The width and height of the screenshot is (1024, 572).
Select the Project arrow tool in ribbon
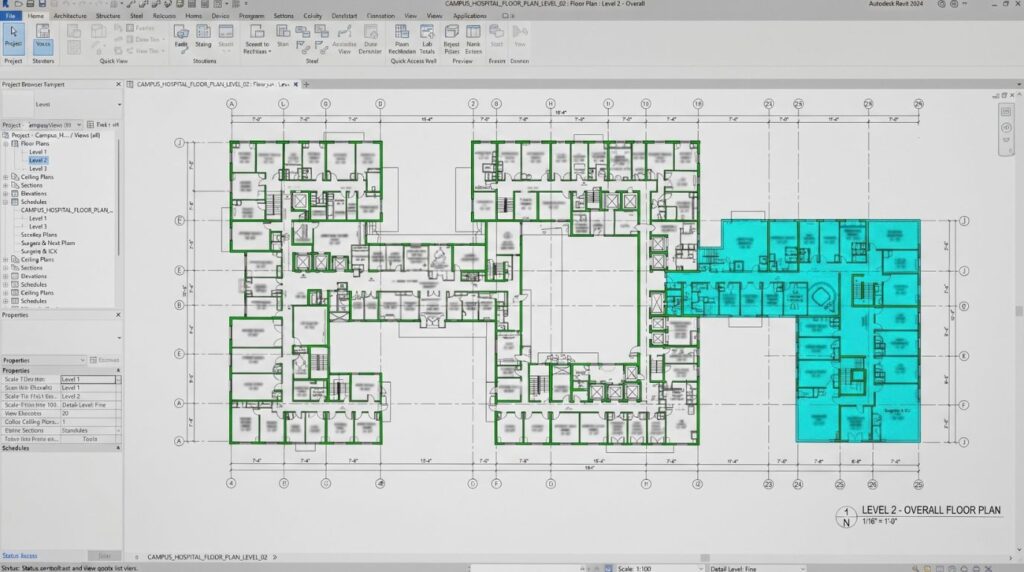pos(13,37)
